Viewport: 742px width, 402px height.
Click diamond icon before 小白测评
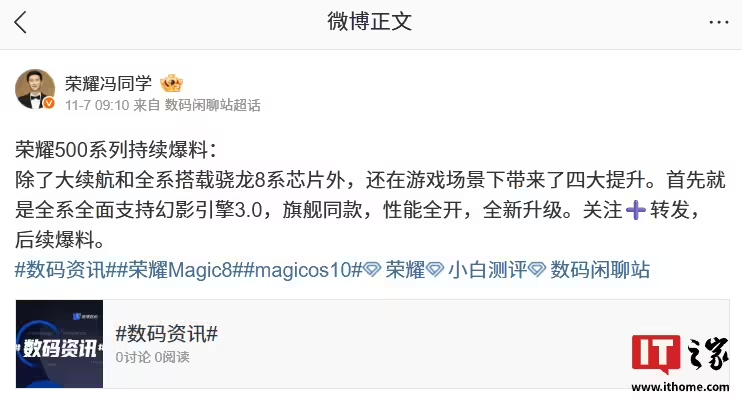tap(435, 270)
